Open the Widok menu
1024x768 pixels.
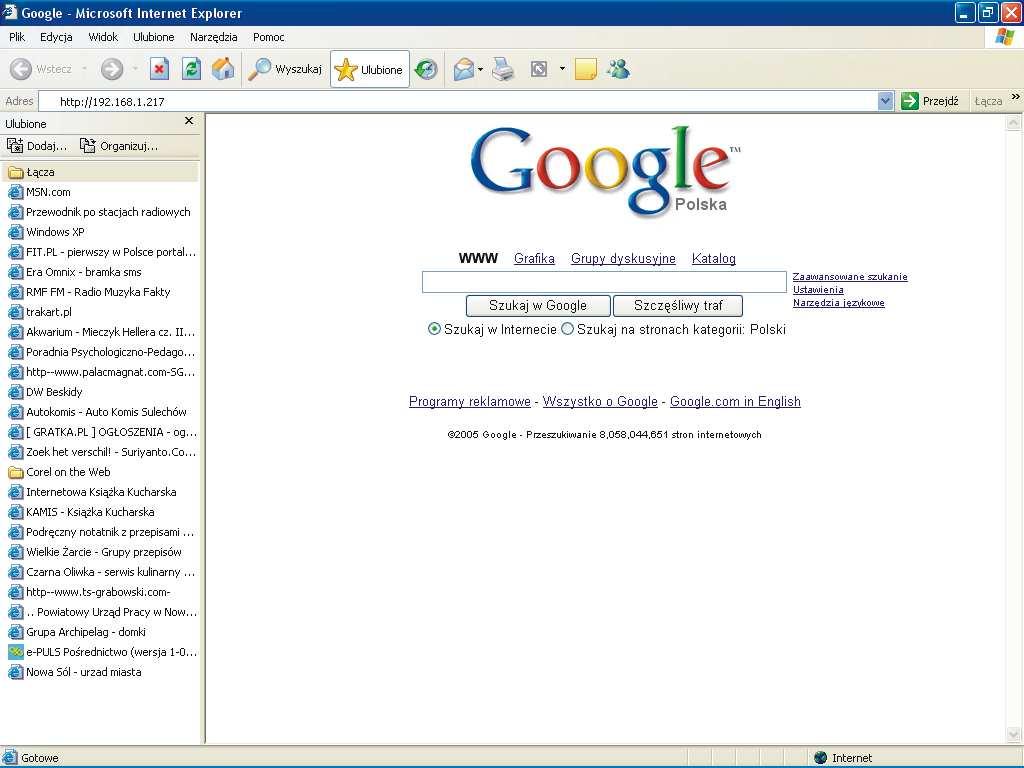coord(103,37)
